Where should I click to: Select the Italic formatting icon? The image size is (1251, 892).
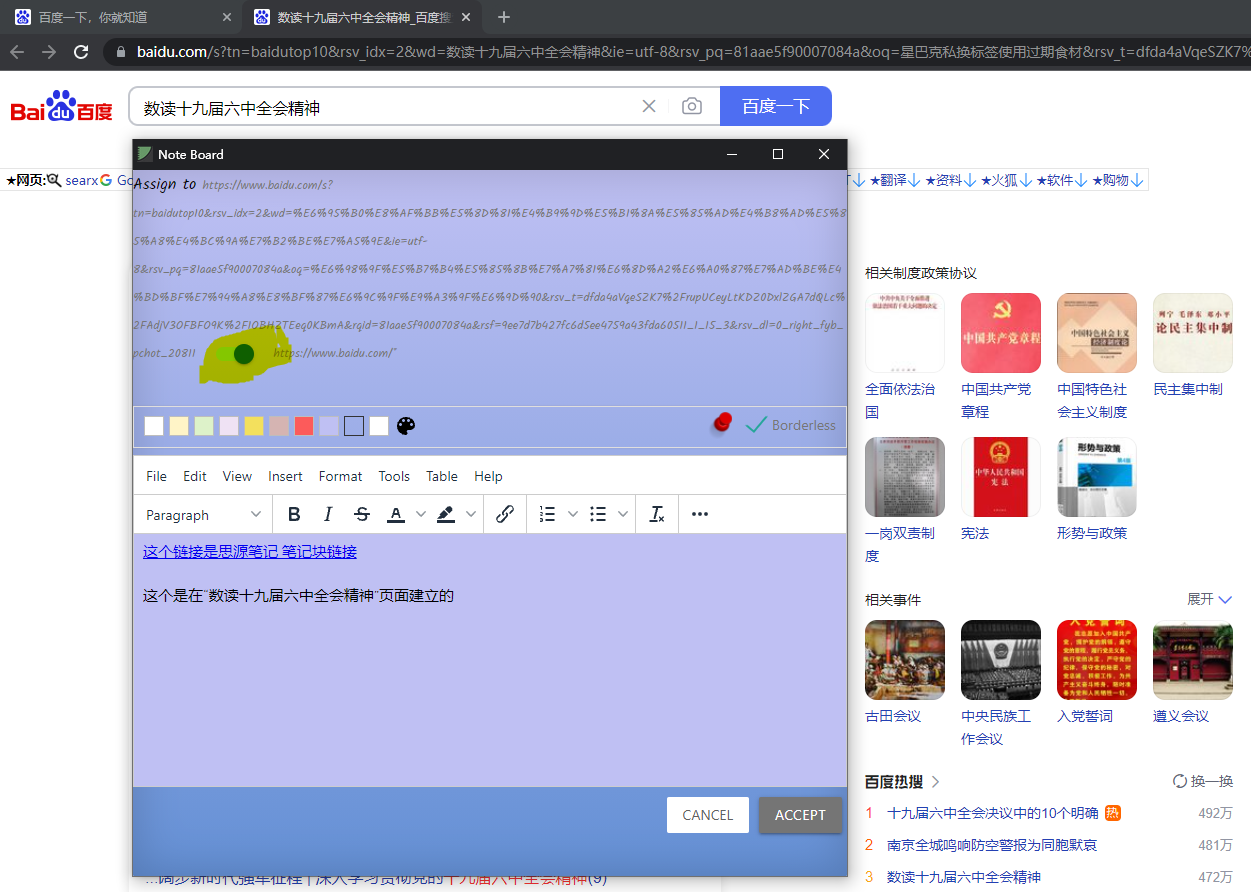pos(327,513)
